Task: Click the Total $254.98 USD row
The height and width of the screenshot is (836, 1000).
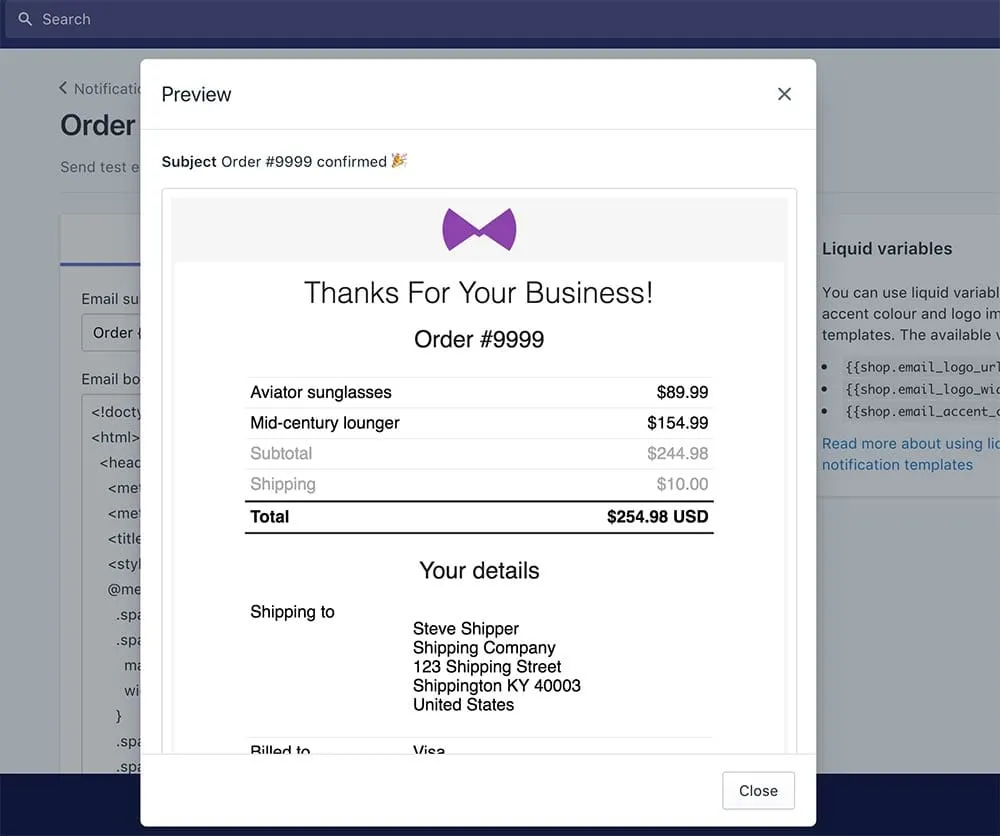Action: tap(479, 517)
